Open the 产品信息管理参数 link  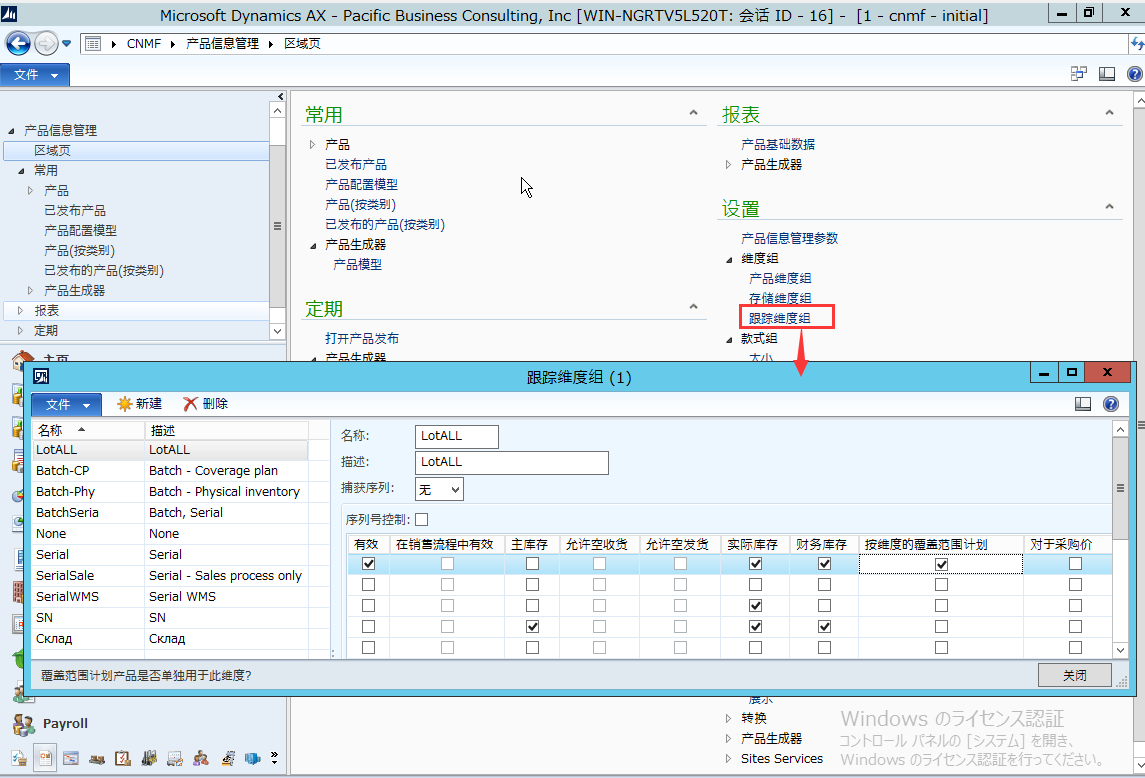click(789, 238)
